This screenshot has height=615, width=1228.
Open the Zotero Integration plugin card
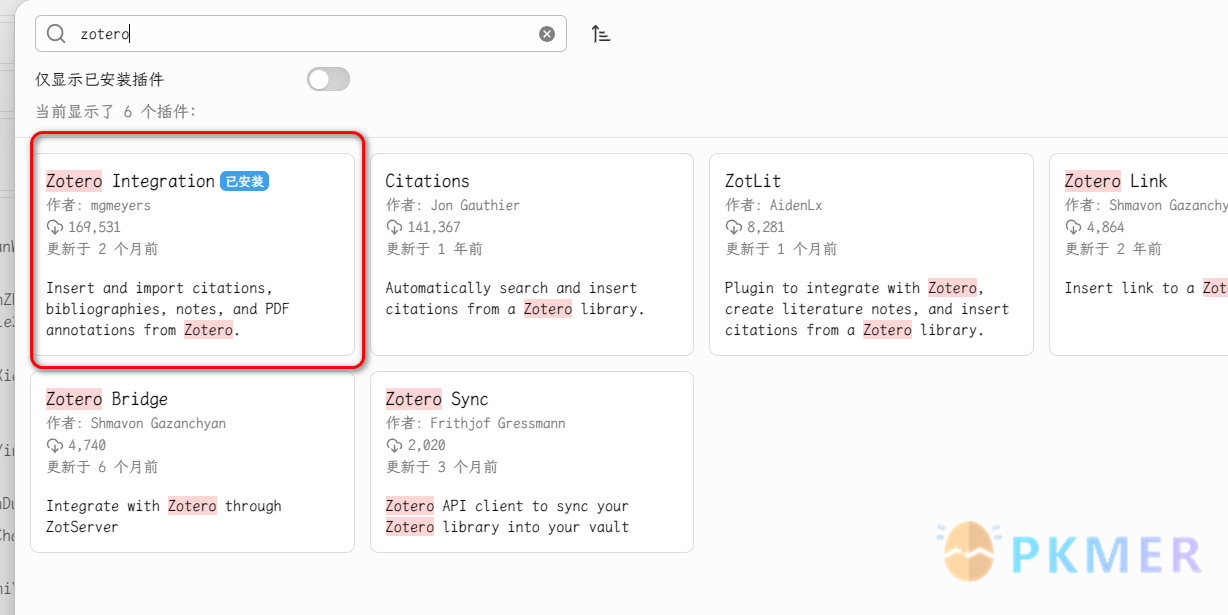click(193, 254)
